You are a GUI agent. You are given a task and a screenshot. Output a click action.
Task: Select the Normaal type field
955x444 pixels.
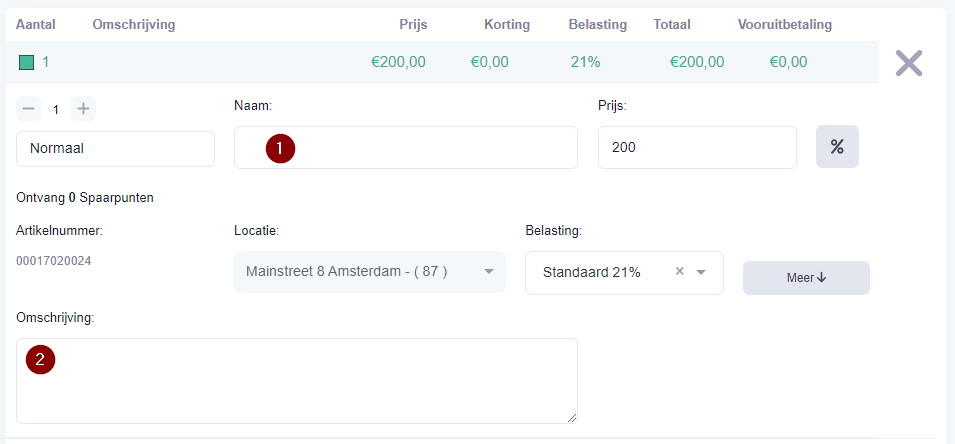click(x=115, y=149)
